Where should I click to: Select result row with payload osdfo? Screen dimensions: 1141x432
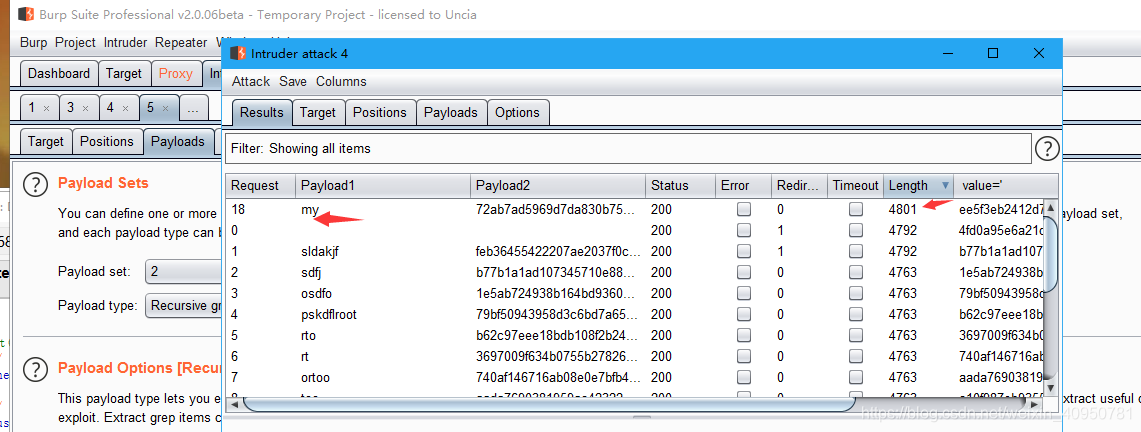pos(635,294)
